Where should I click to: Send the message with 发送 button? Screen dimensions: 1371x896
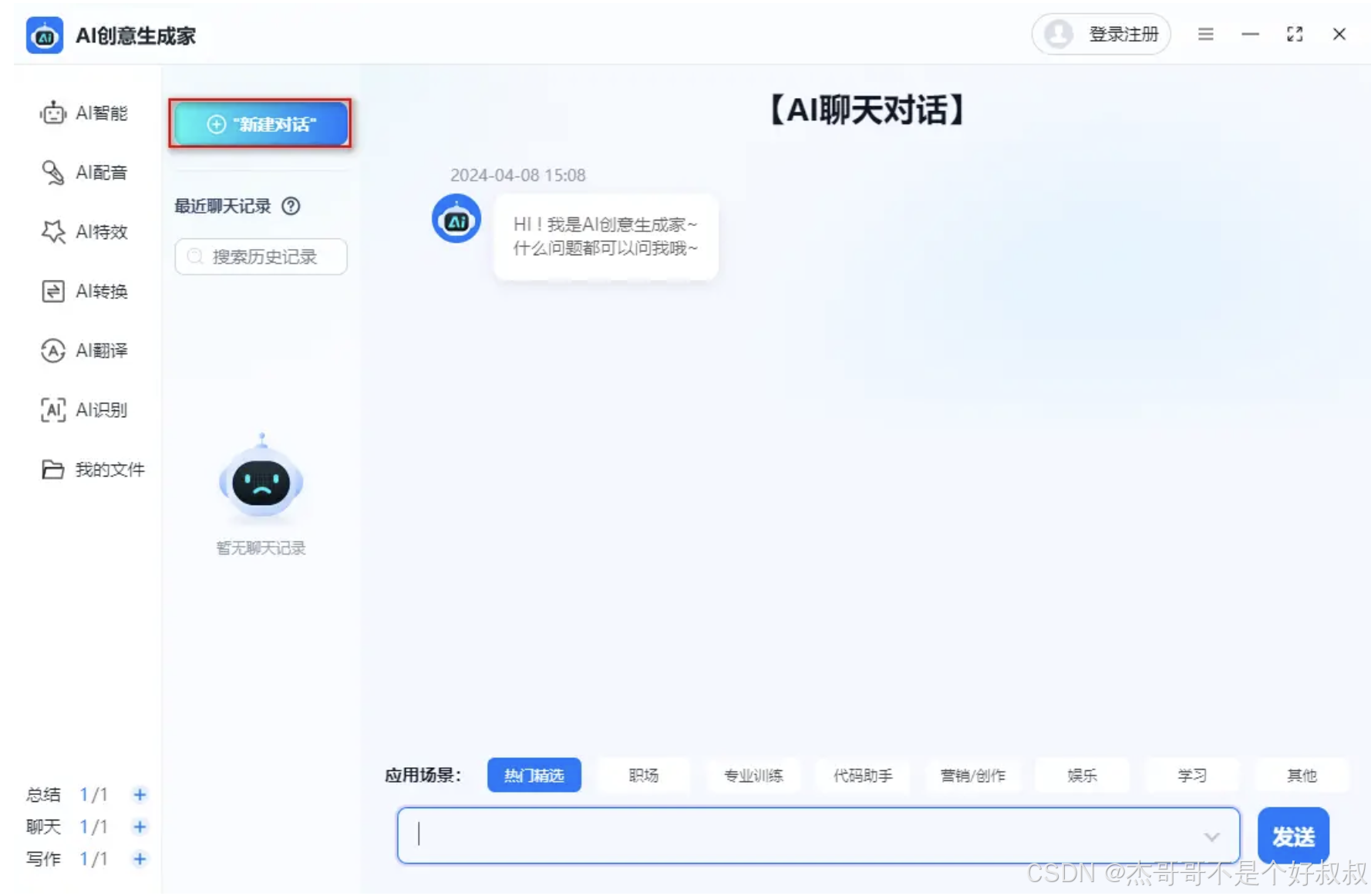pos(1293,836)
